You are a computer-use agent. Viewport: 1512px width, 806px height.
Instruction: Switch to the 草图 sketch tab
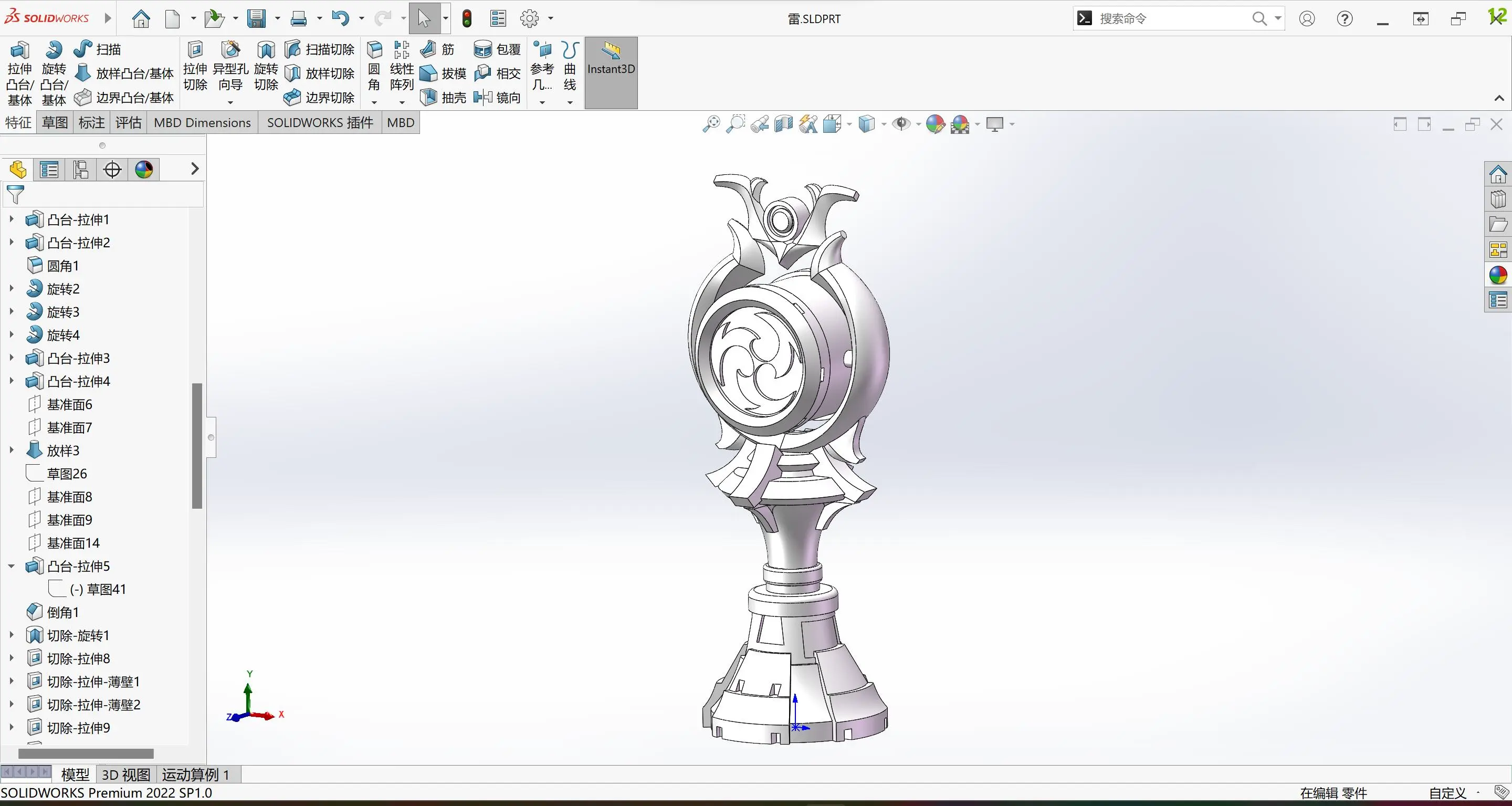pyautogui.click(x=55, y=123)
